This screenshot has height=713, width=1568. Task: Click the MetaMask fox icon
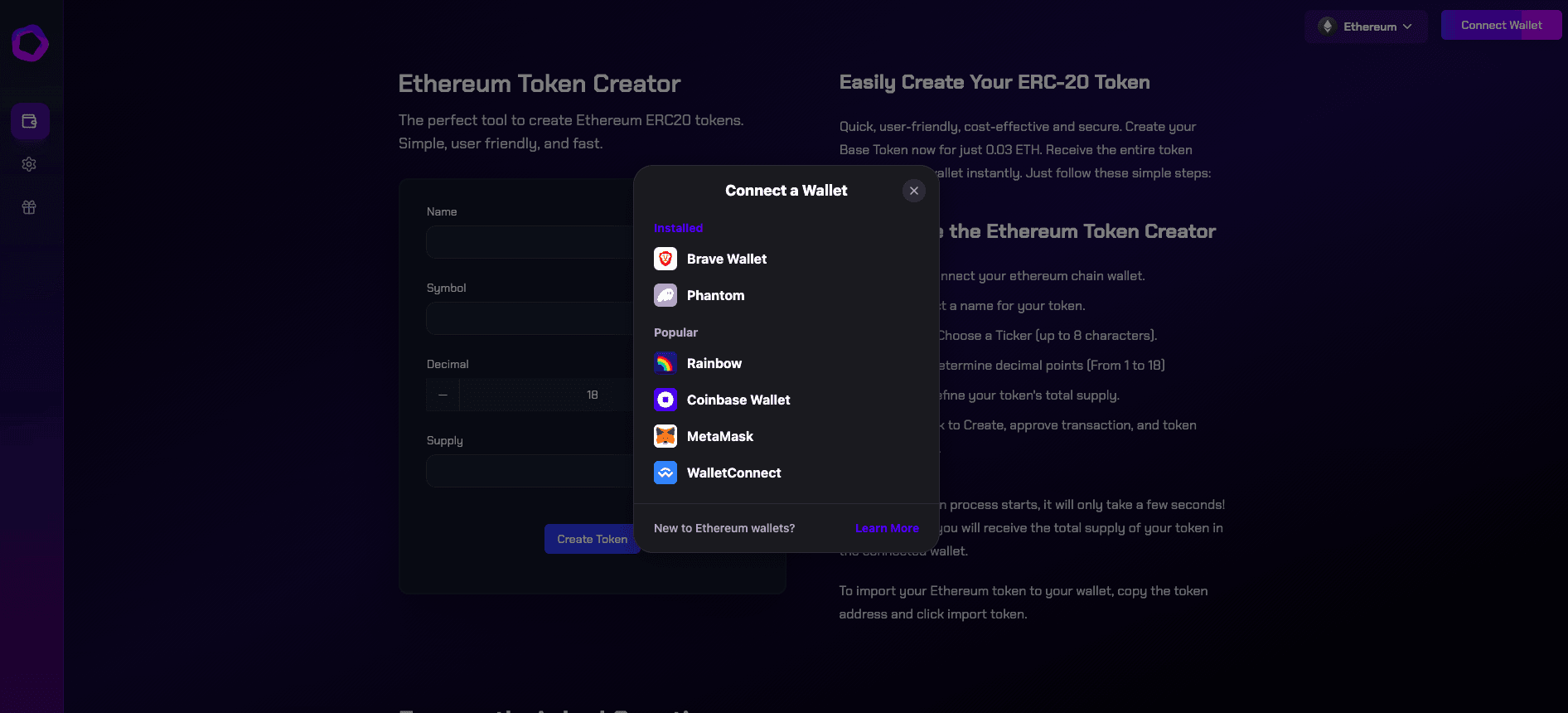665,437
